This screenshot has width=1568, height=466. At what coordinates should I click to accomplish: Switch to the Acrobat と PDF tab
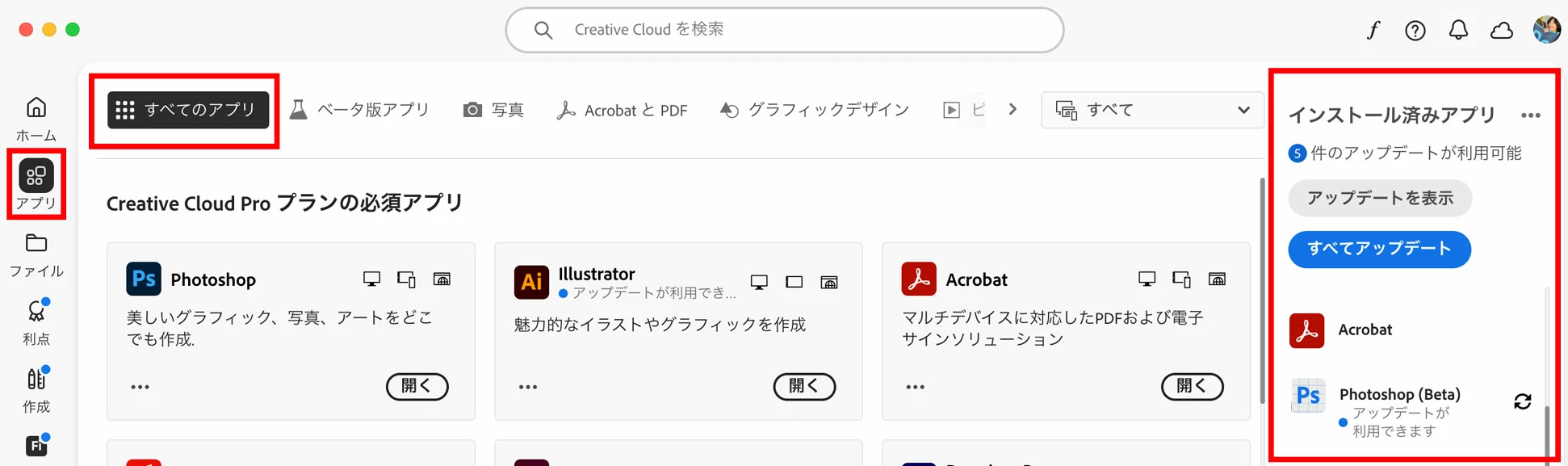tap(622, 110)
